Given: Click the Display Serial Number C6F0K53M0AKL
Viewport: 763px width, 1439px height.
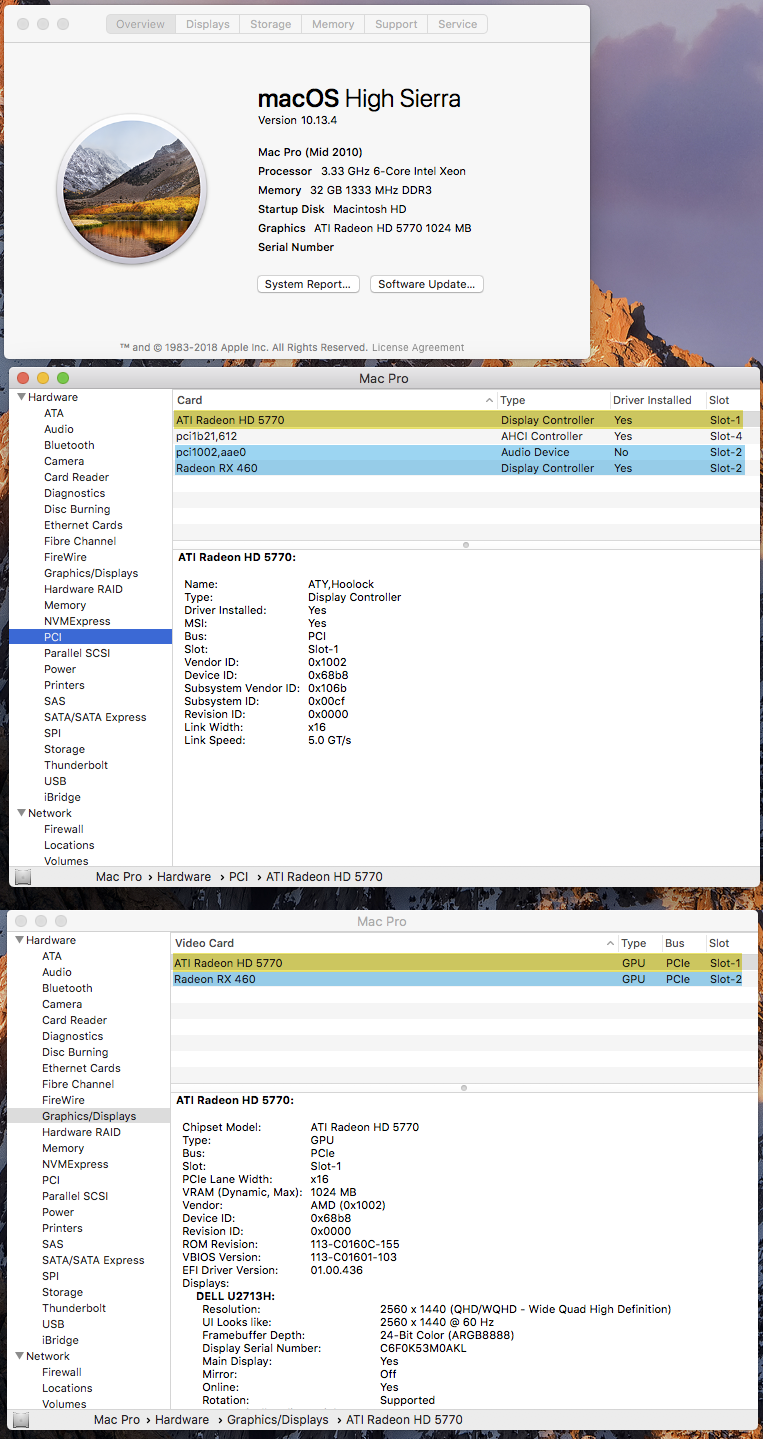Looking at the screenshot, I should point(423,1348).
